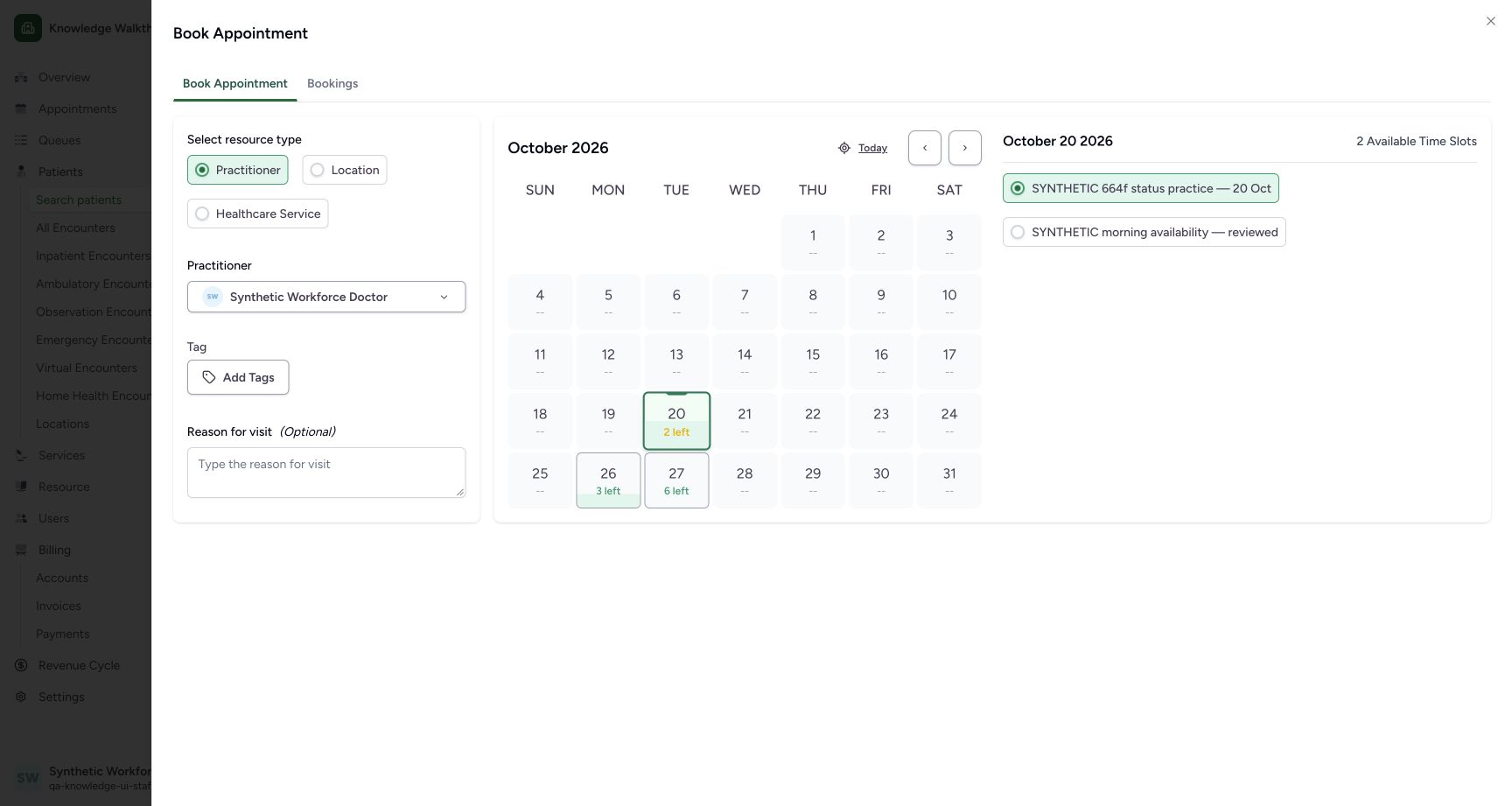The image size is (1512, 806).
Task: Go to previous month arrow
Action: 925,148
